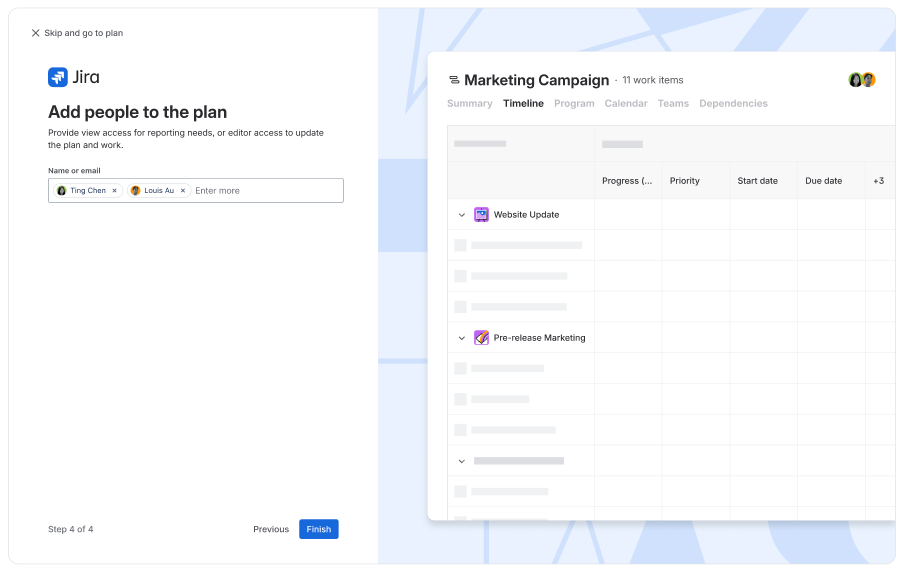Click the Website Update item icon

pyautogui.click(x=482, y=215)
